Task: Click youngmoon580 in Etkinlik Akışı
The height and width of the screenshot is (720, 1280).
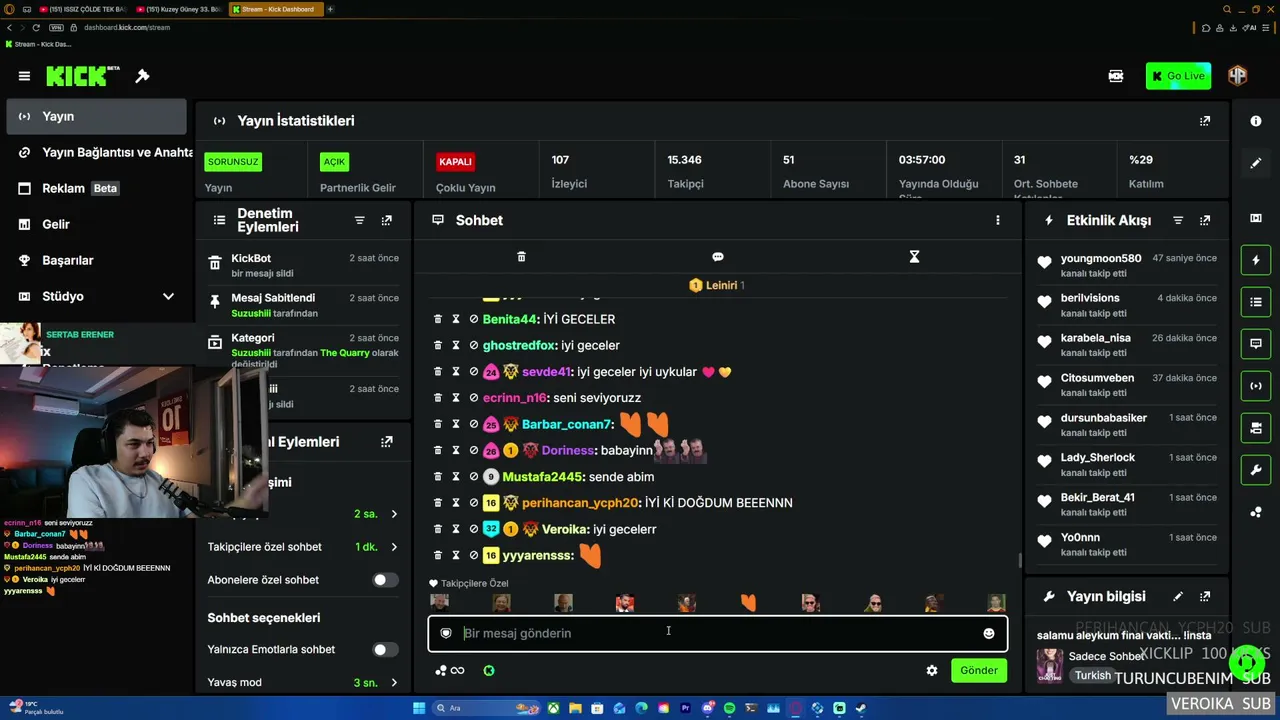Action: point(1101,258)
